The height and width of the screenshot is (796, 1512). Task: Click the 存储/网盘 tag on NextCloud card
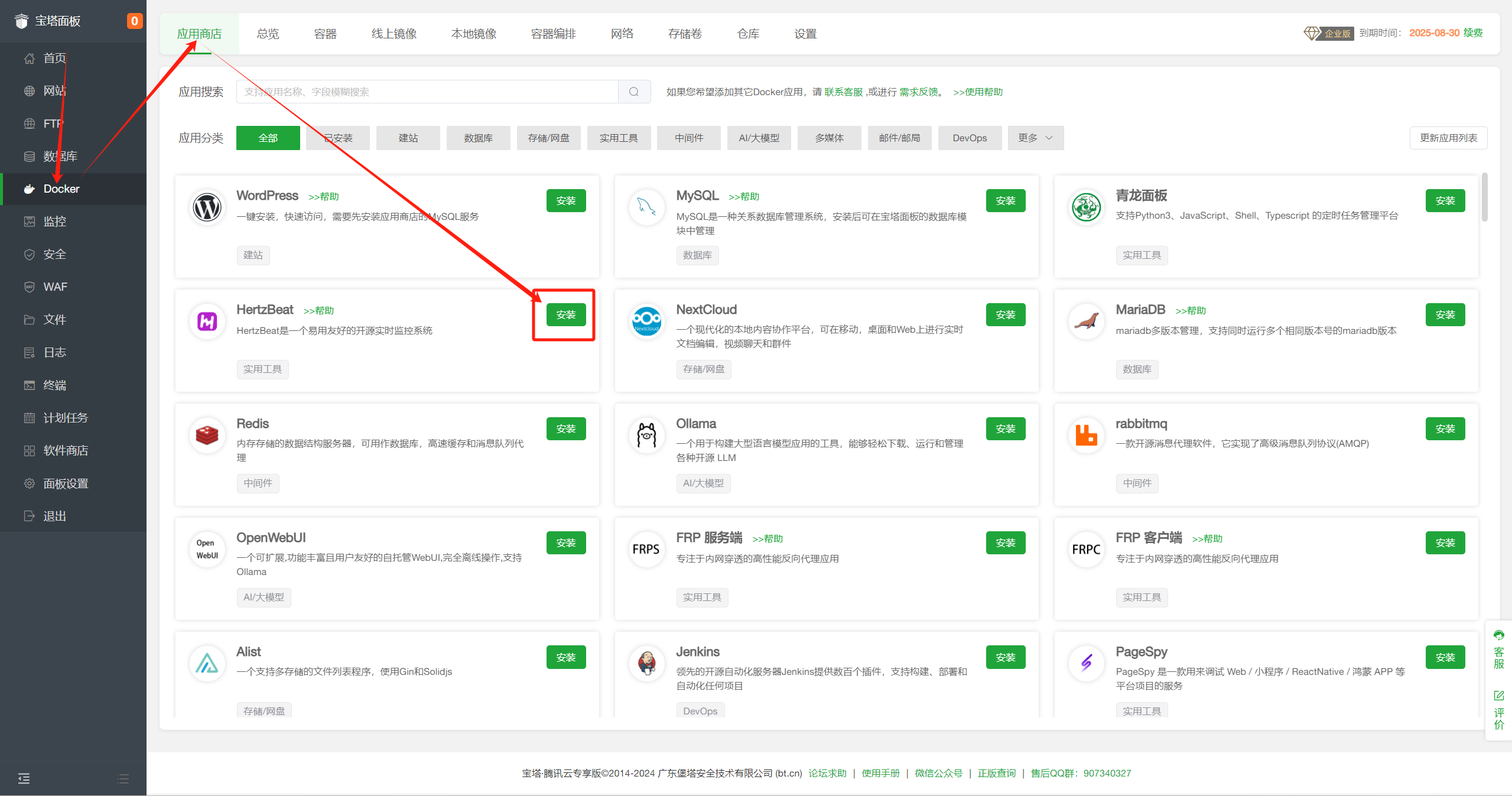[x=703, y=369]
